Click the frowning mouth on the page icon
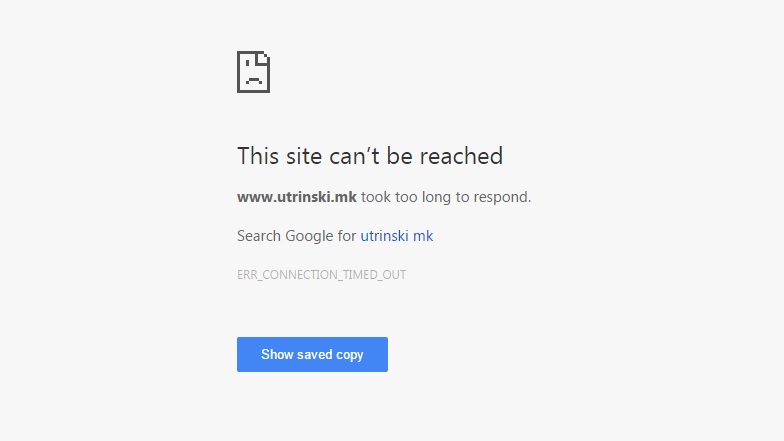The image size is (784, 441). point(254,80)
